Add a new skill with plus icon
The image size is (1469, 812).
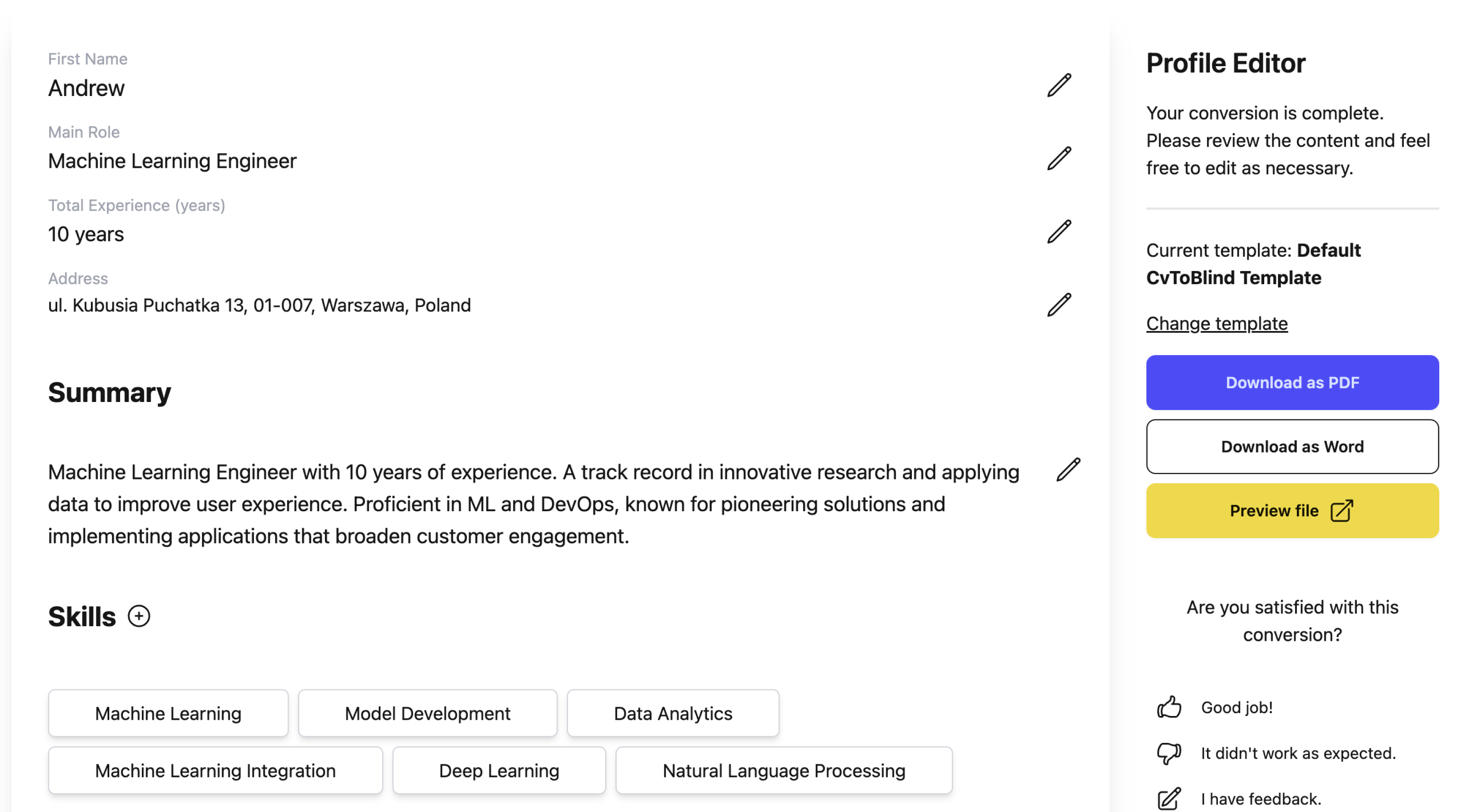click(139, 616)
